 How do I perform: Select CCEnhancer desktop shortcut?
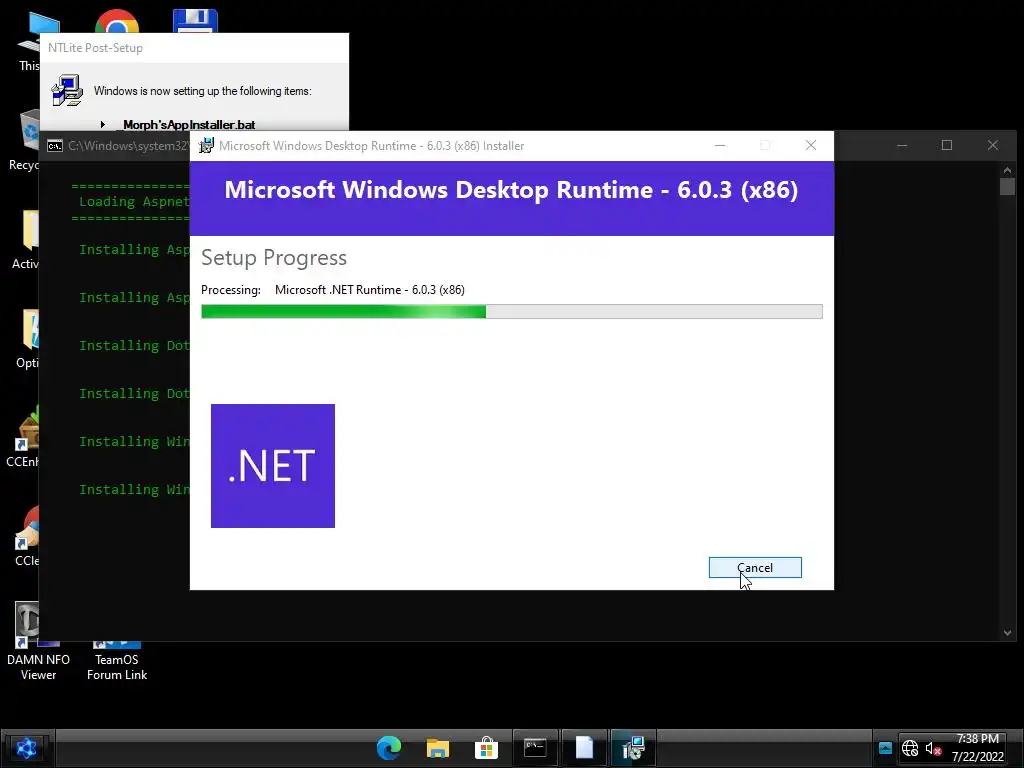22,436
